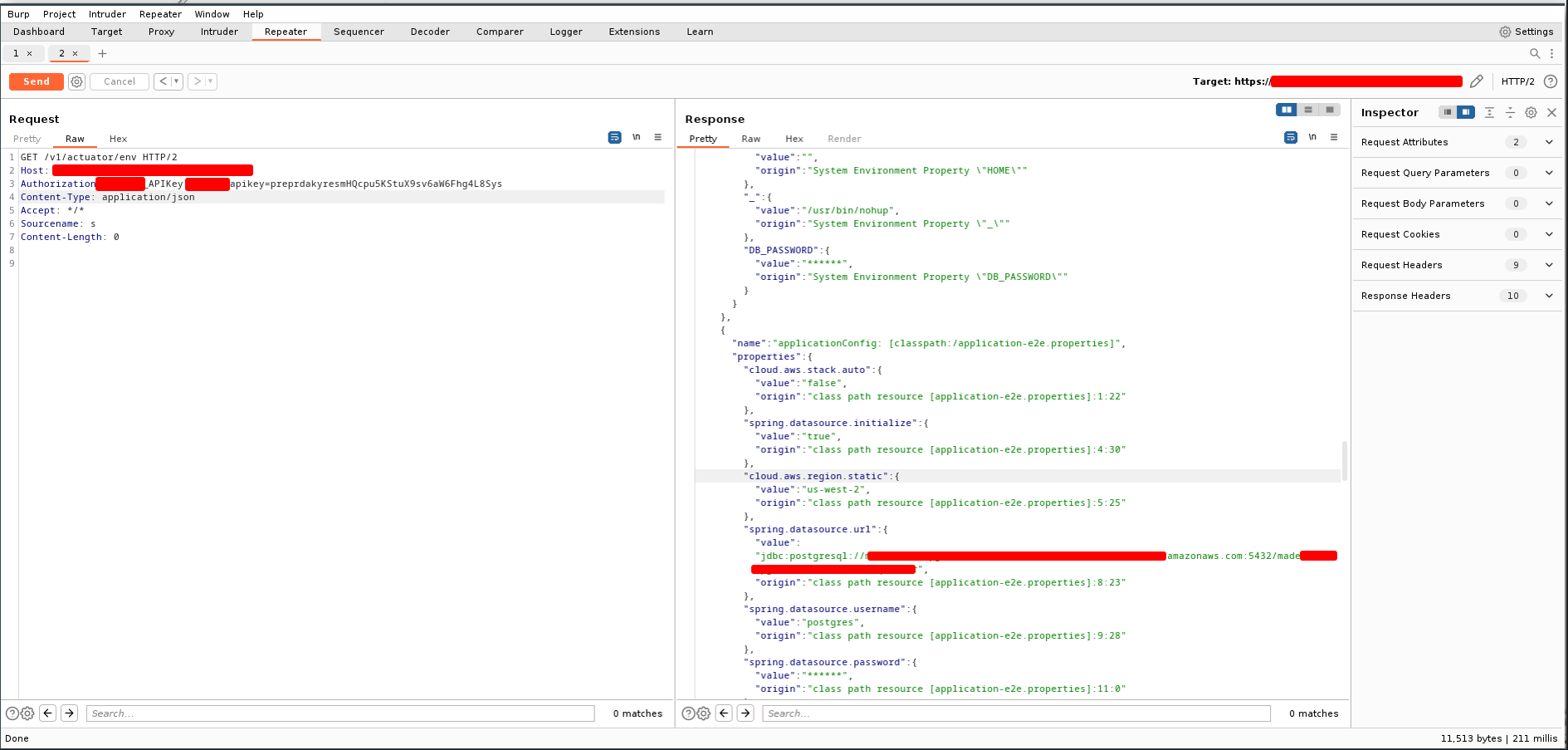Click the Response search input field
Screen dimensions: 1568x750
pyautogui.click(x=1016, y=713)
